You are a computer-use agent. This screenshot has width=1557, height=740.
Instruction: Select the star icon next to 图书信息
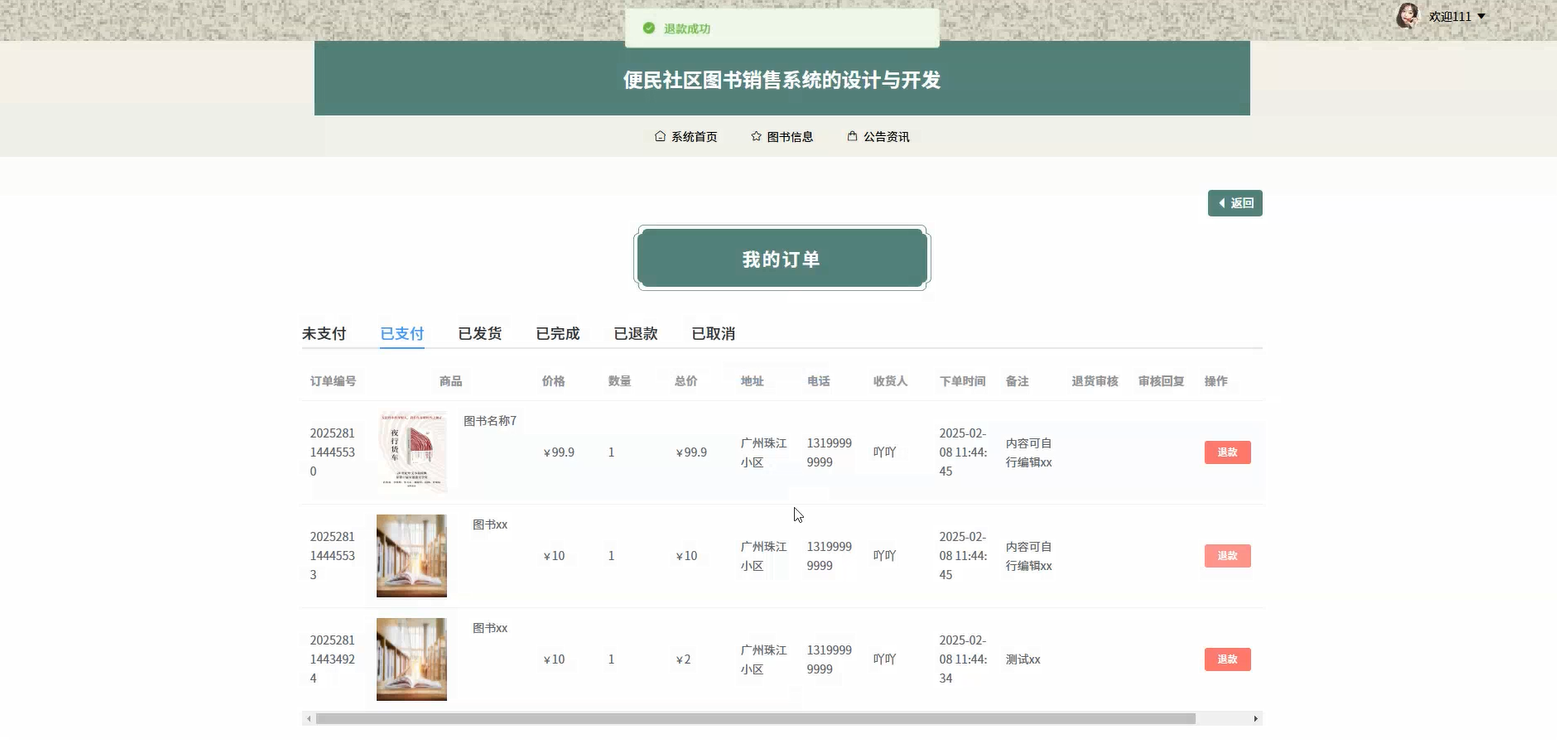[x=755, y=135]
